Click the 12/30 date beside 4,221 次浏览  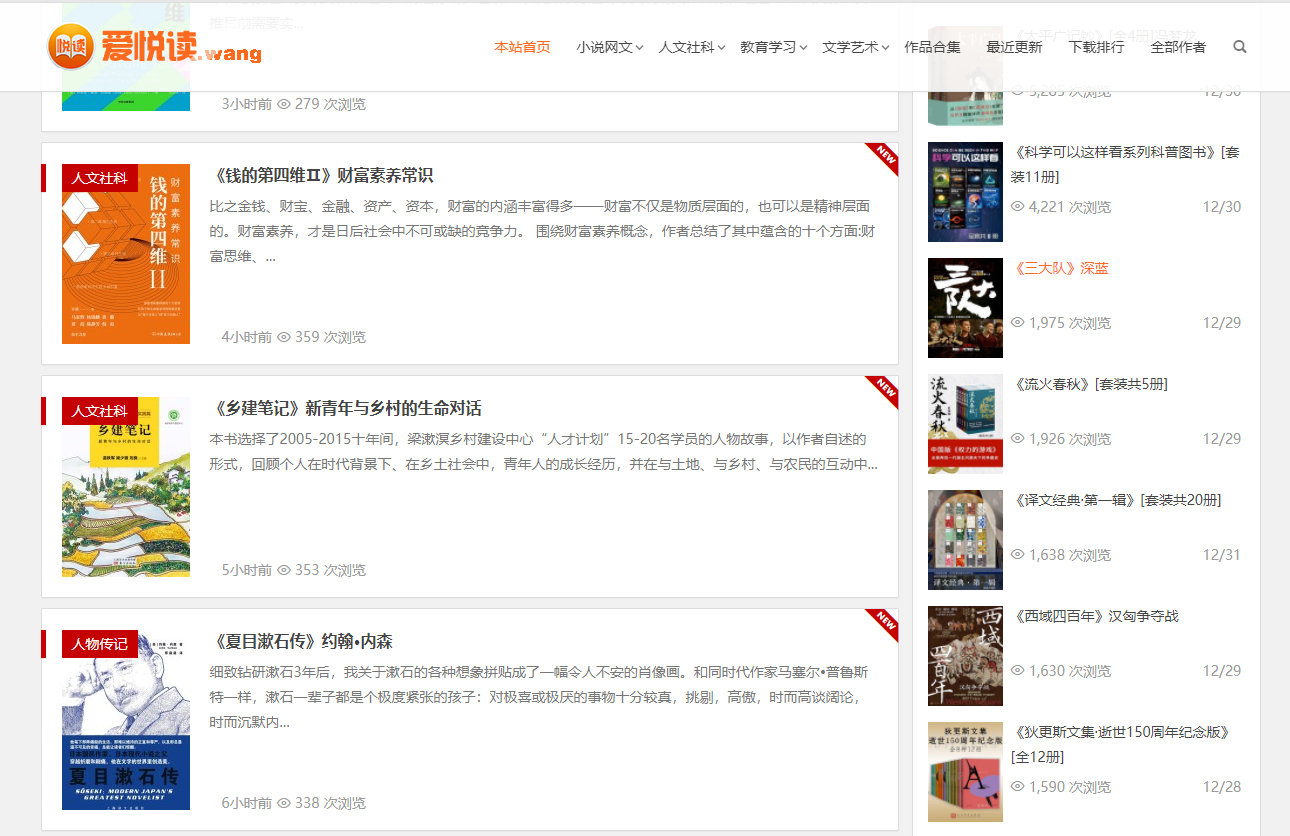(1222, 207)
